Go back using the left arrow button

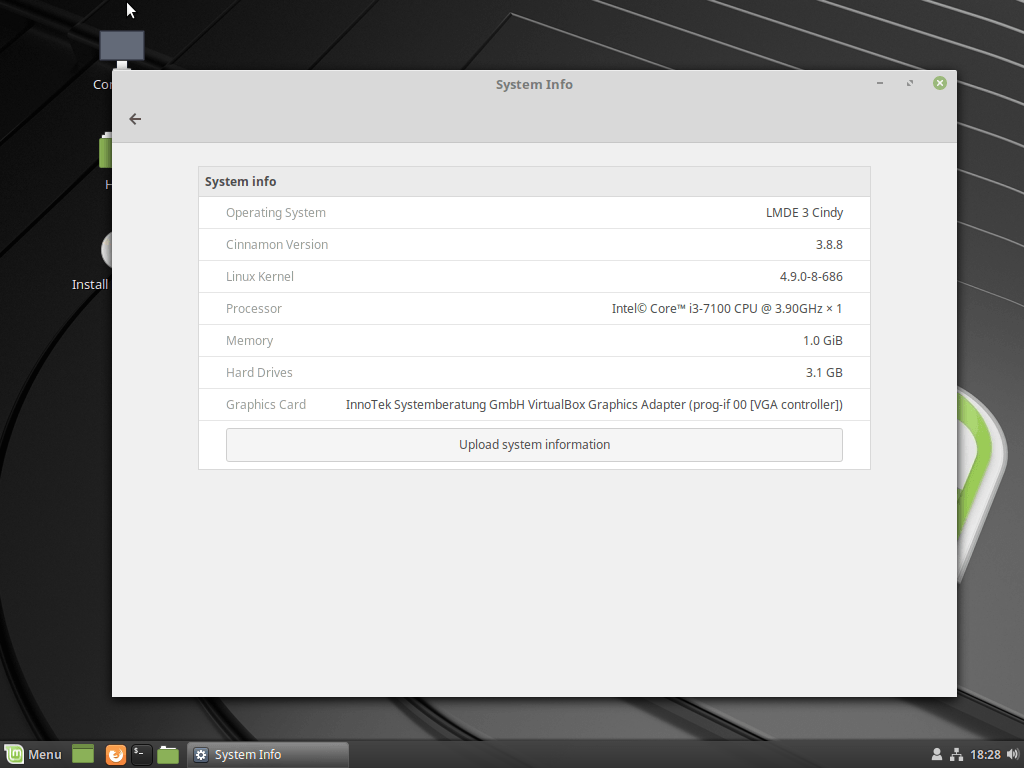(135, 119)
